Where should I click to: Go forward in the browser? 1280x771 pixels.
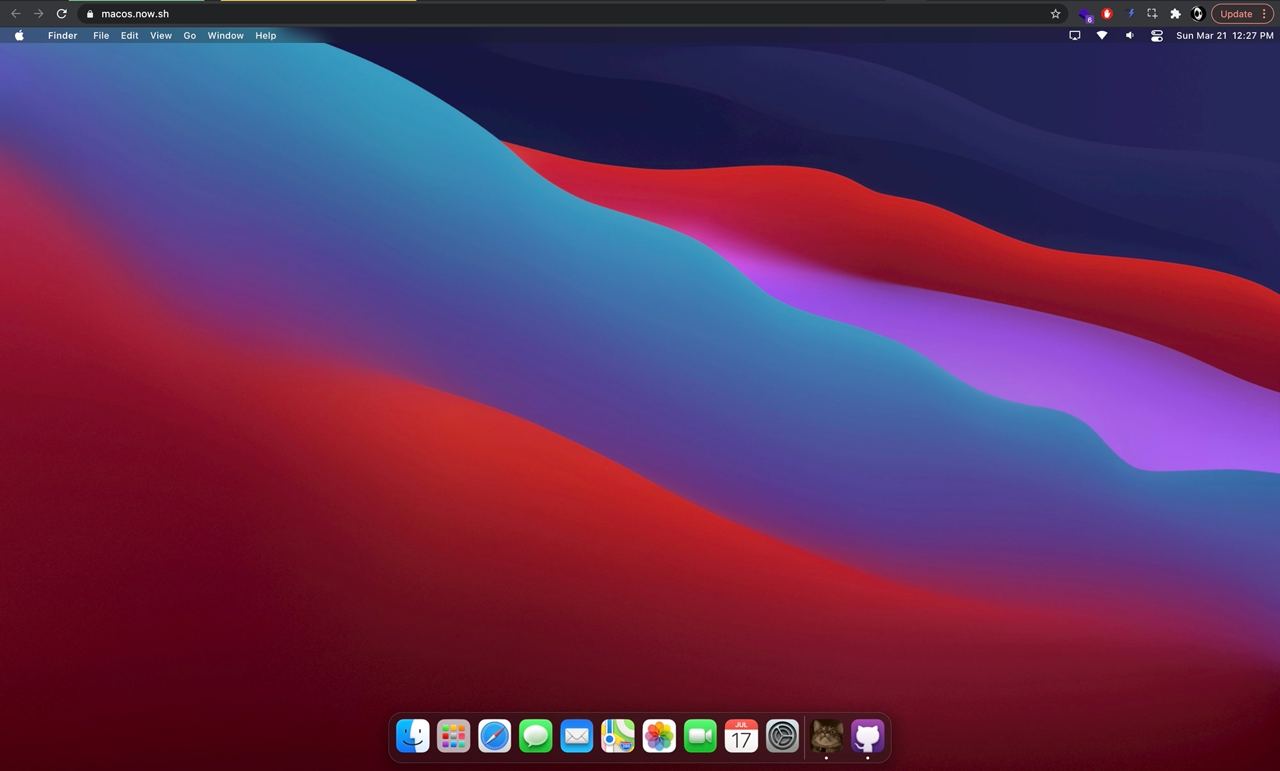[x=38, y=14]
